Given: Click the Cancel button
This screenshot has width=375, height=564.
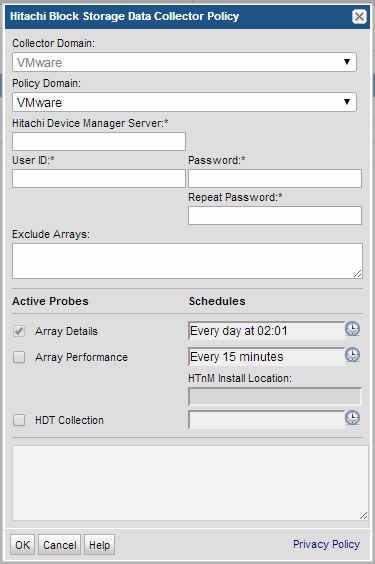Looking at the screenshot, I should 59,545.
